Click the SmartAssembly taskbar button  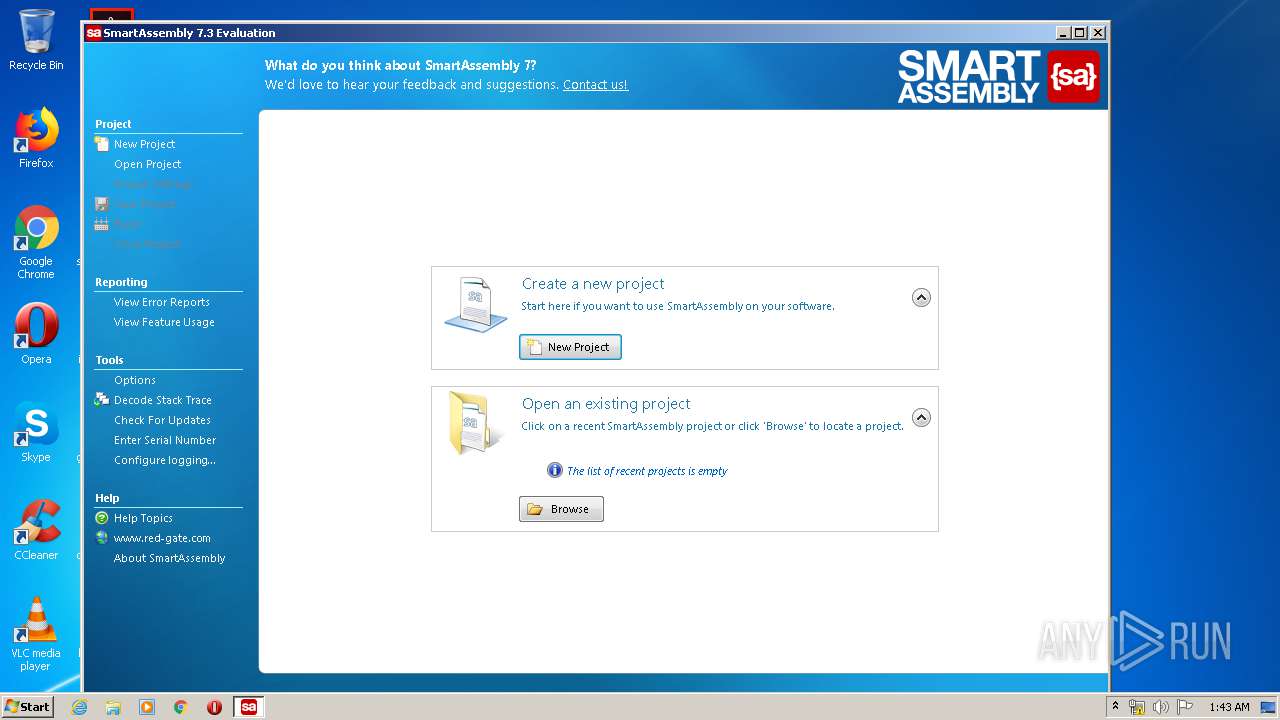tap(248, 707)
